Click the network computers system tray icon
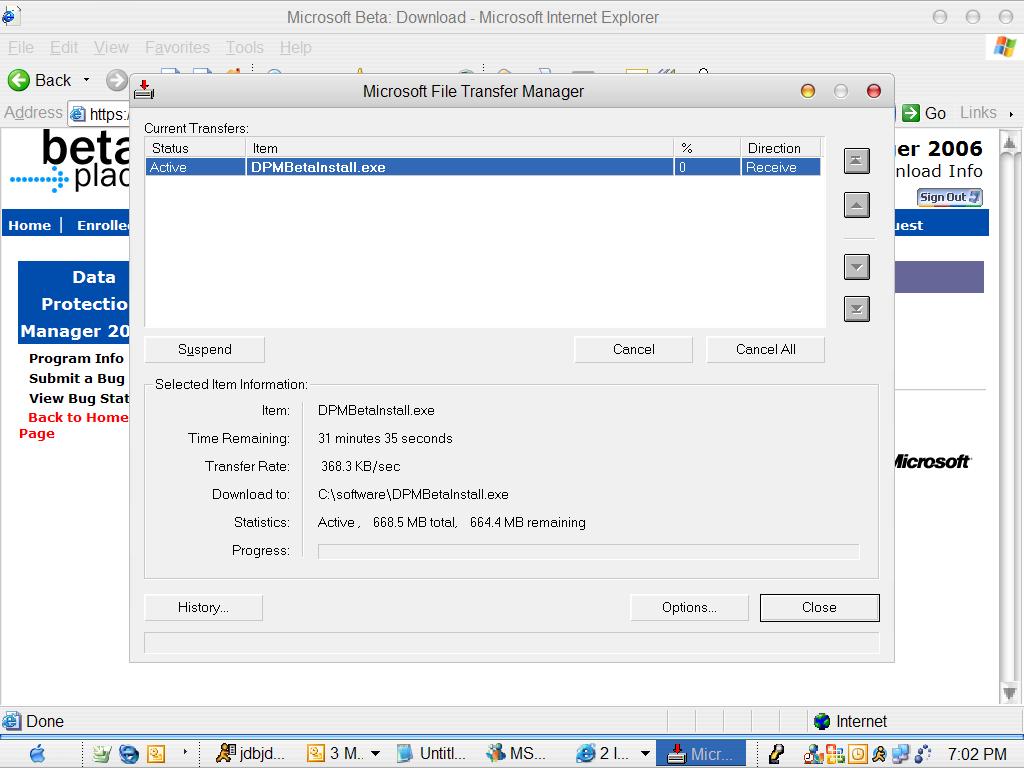The height and width of the screenshot is (768, 1024). (x=901, y=754)
